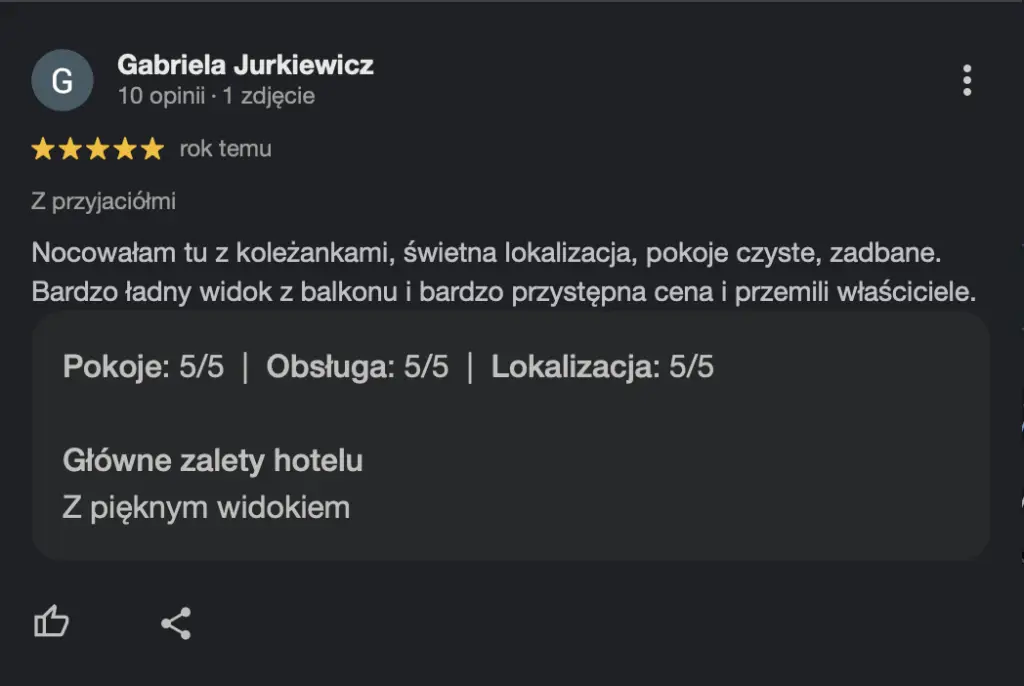The width and height of the screenshot is (1024, 686).
Task: Click the round "G" profile avatar
Action: point(62,80)
